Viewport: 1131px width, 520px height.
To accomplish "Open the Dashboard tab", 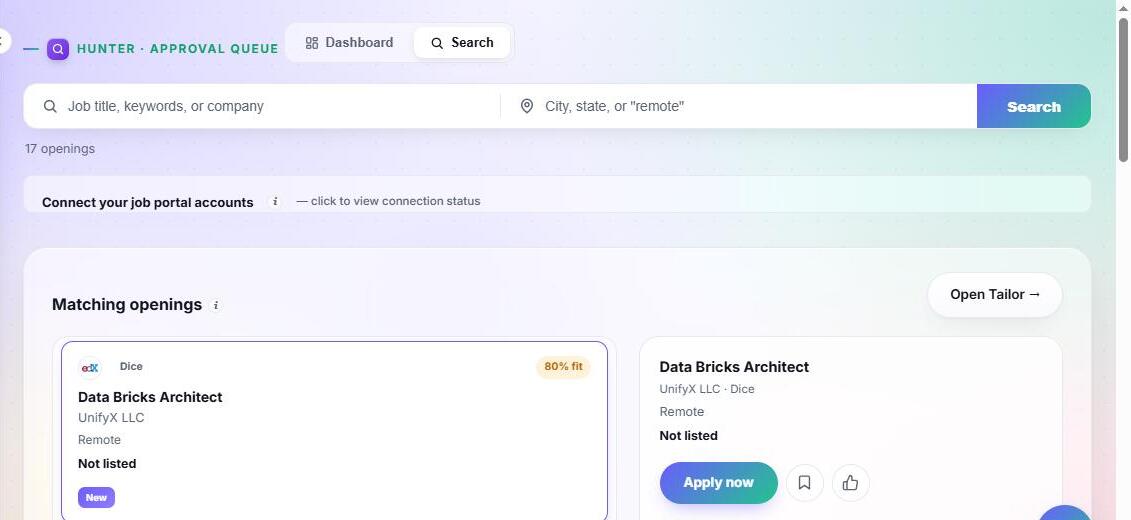I will coord(349,43).
